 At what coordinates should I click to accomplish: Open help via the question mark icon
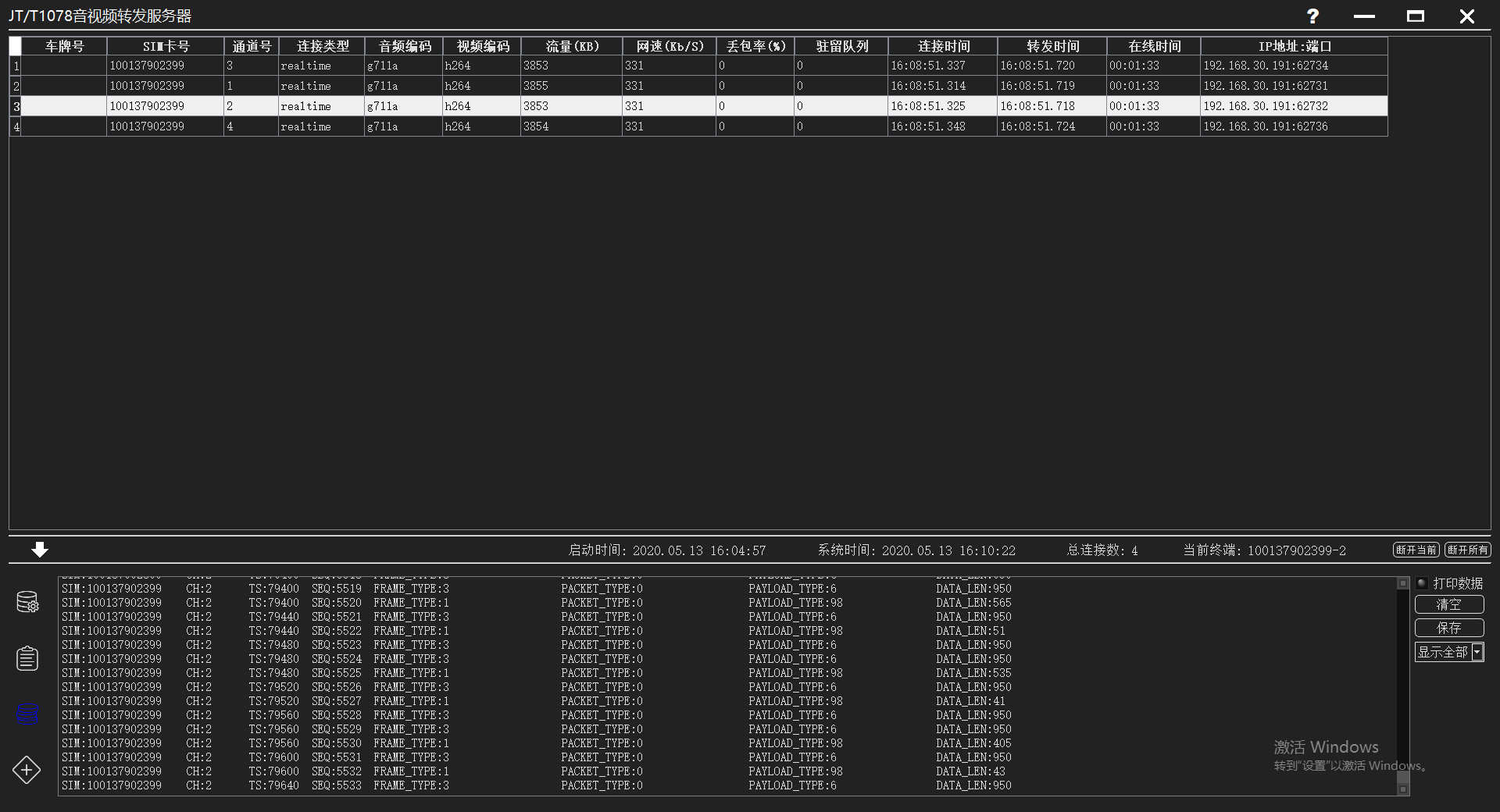(x=1312, y=16)
